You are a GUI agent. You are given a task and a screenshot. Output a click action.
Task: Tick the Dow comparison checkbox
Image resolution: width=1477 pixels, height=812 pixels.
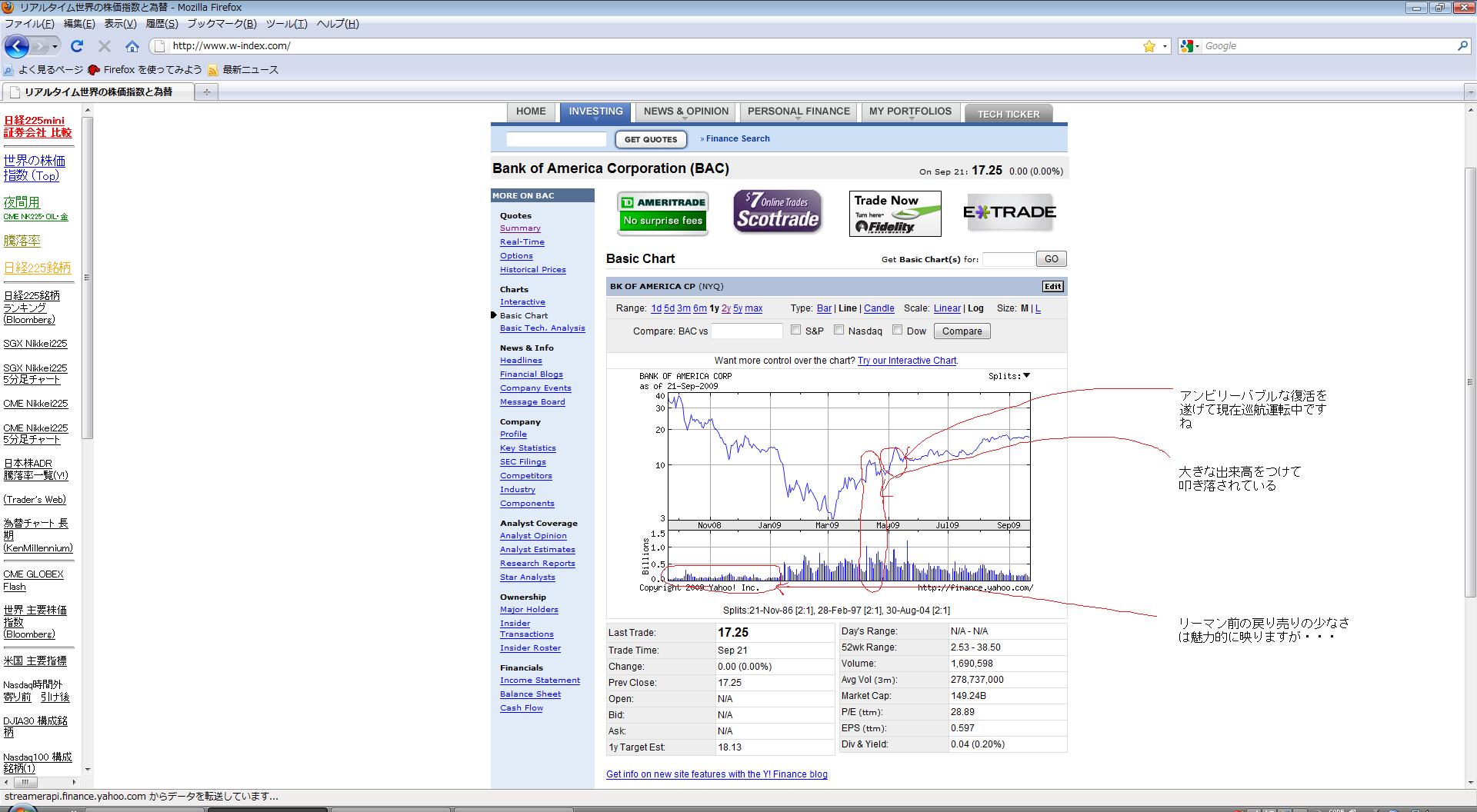(x=897, y=330)
